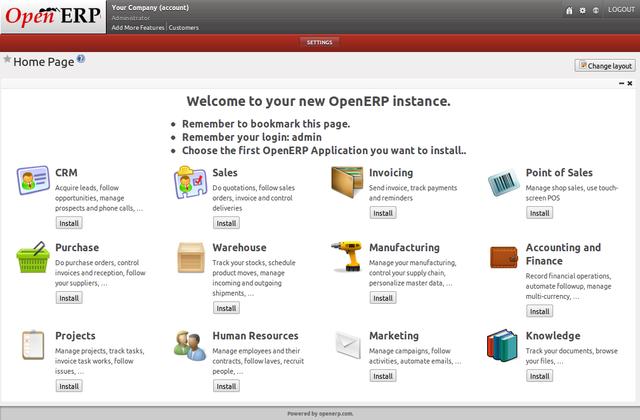Click the OpenERP logo

click(x=53, y=16)
